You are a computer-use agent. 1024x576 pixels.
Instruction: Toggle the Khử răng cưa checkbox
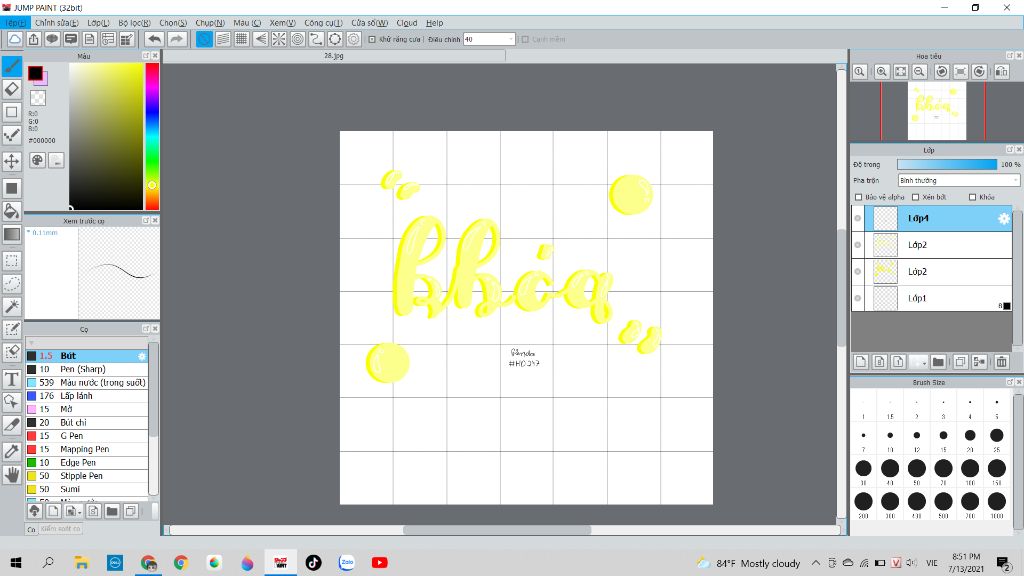pyautogui.click(x=372, y=39)
